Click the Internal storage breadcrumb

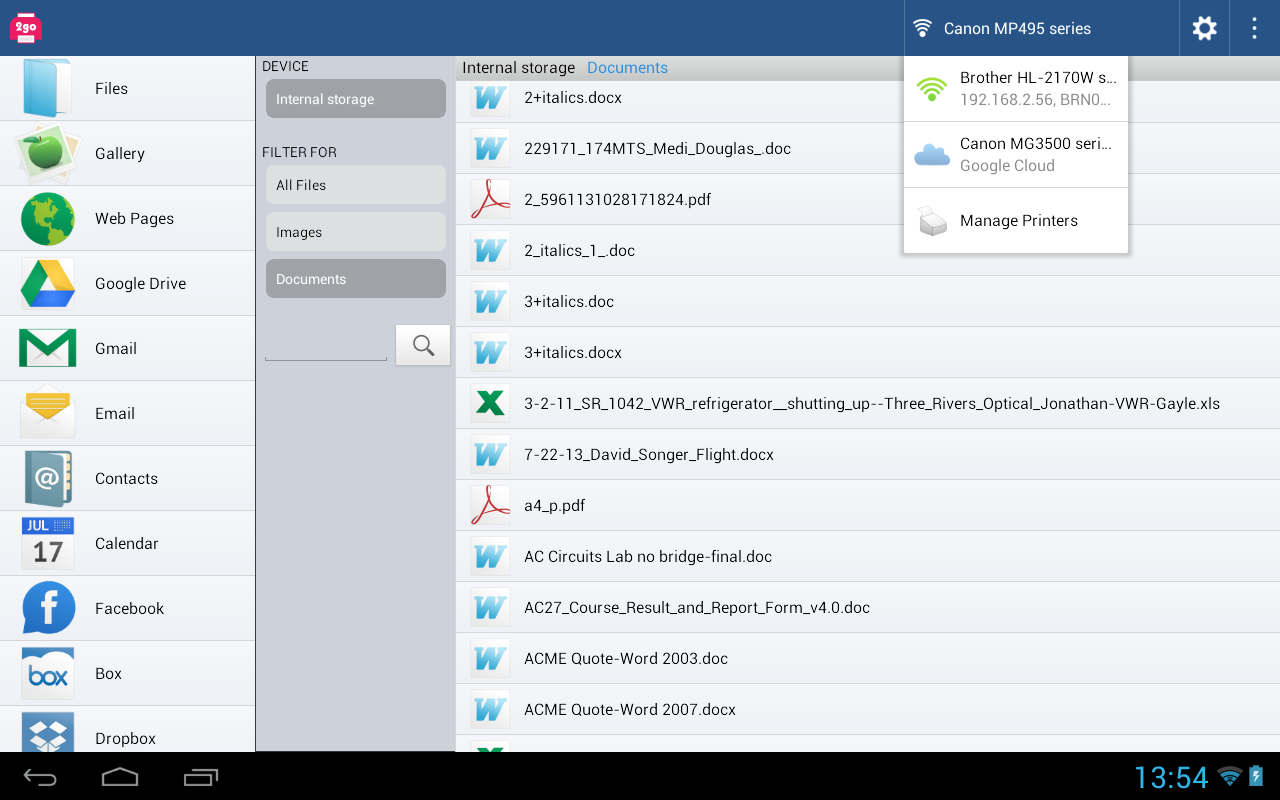point(518,68)
